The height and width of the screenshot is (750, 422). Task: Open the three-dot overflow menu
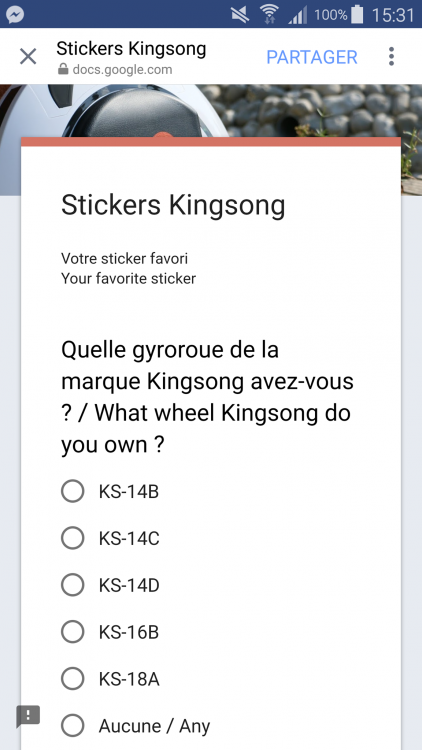[391, 56]
